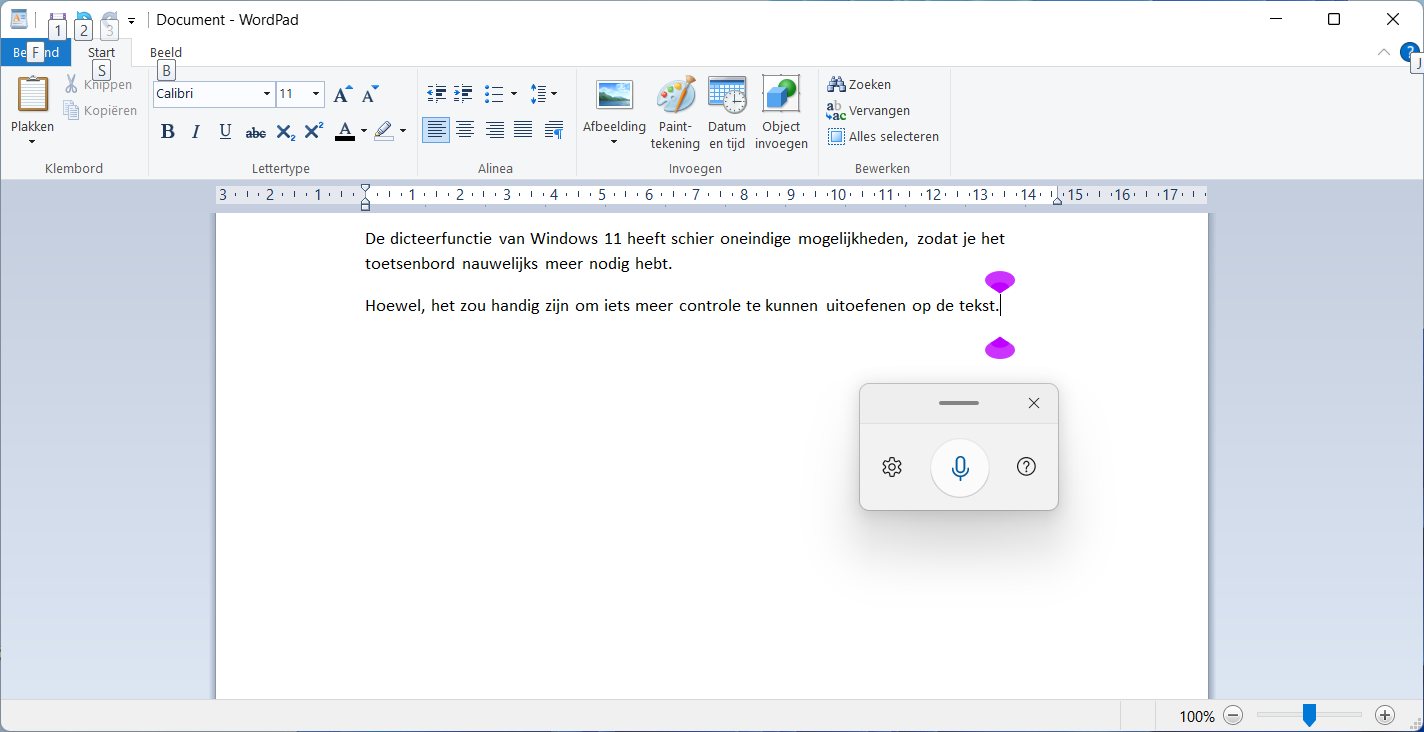Click the Save icon in quick access toolbar
1424x732 pixels.
(x=57, y=20)
